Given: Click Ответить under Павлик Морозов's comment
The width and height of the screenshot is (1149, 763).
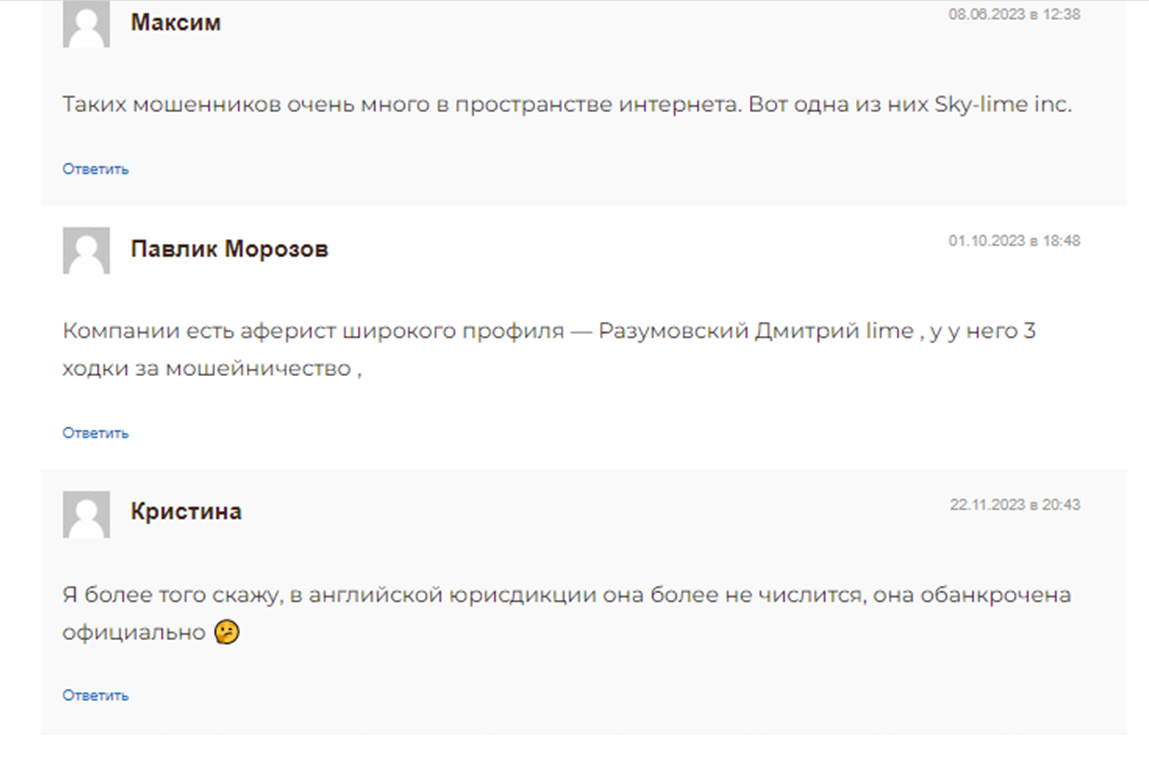Looking at the screenshot, I should tap(95, 433).
